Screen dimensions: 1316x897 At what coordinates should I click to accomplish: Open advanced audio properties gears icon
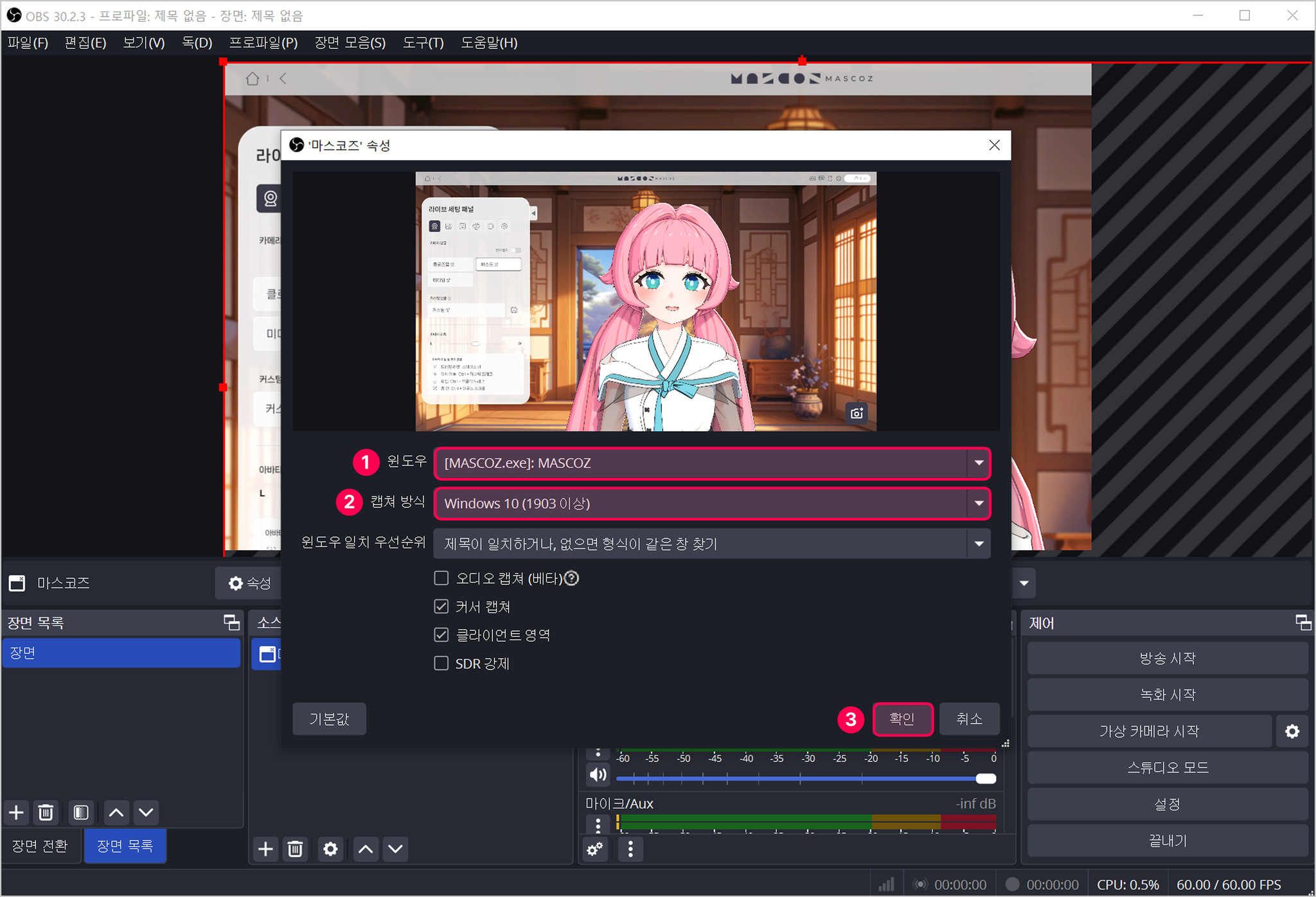[x=595, y=849]
